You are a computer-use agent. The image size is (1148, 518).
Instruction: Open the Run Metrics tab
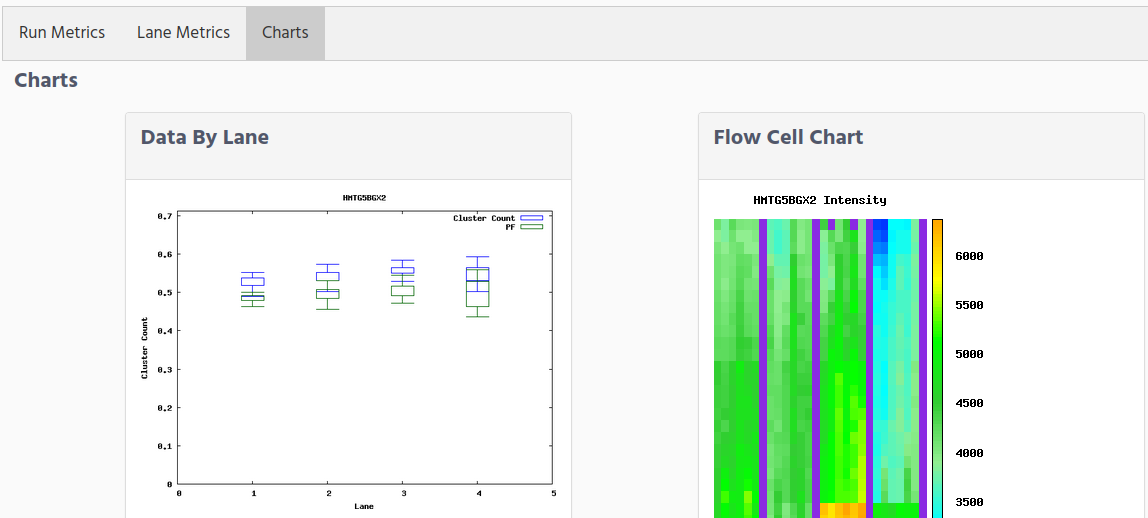pos(62,33)
